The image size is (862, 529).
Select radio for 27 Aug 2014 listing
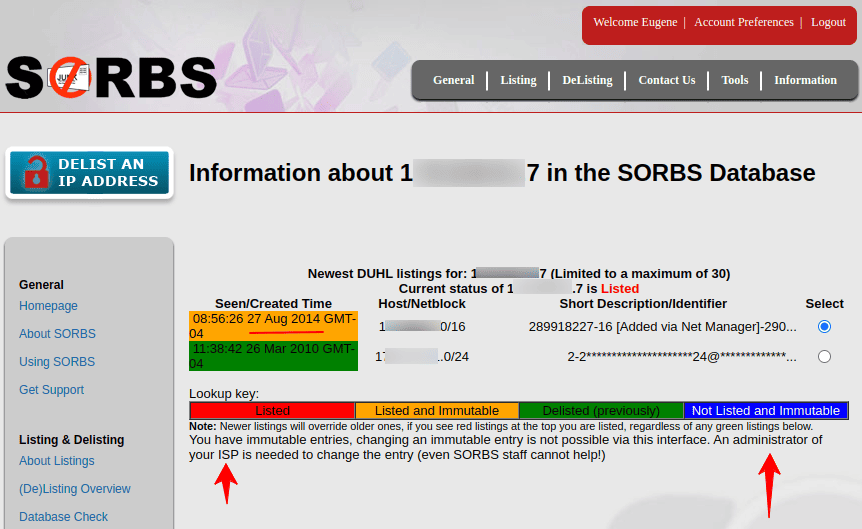(824, 327)
